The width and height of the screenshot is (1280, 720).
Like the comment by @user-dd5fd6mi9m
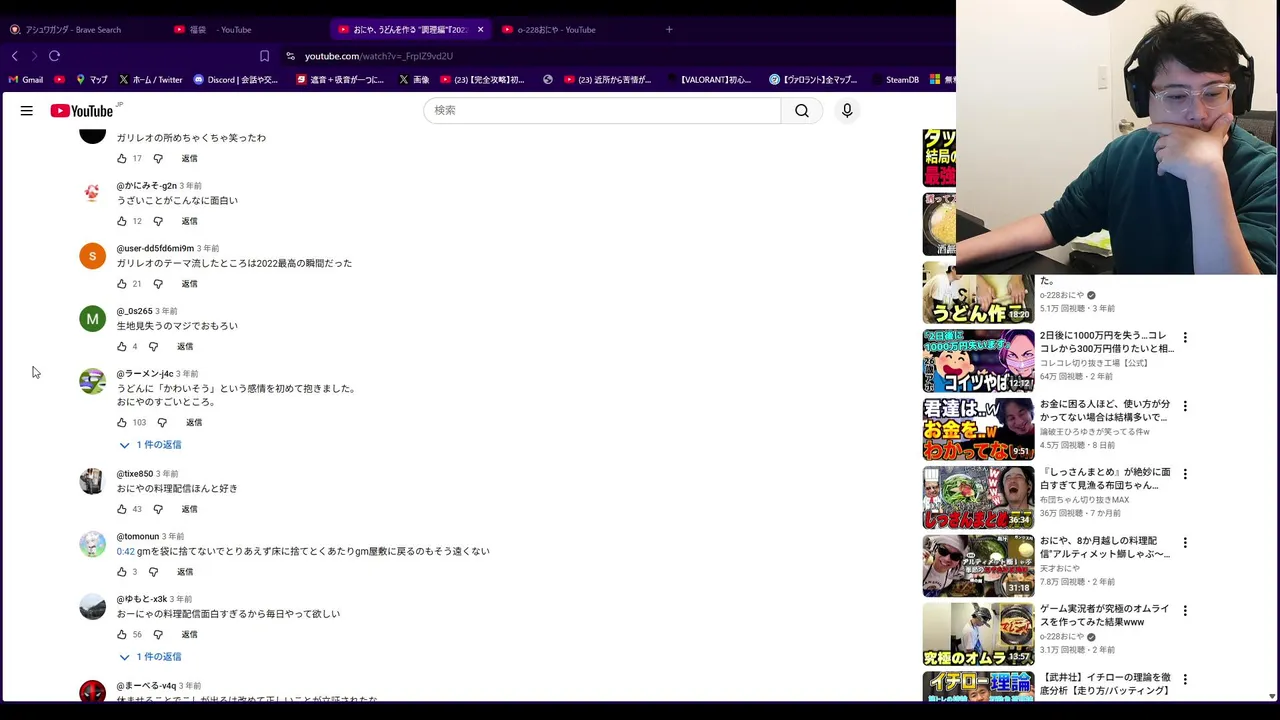point(122,284)
